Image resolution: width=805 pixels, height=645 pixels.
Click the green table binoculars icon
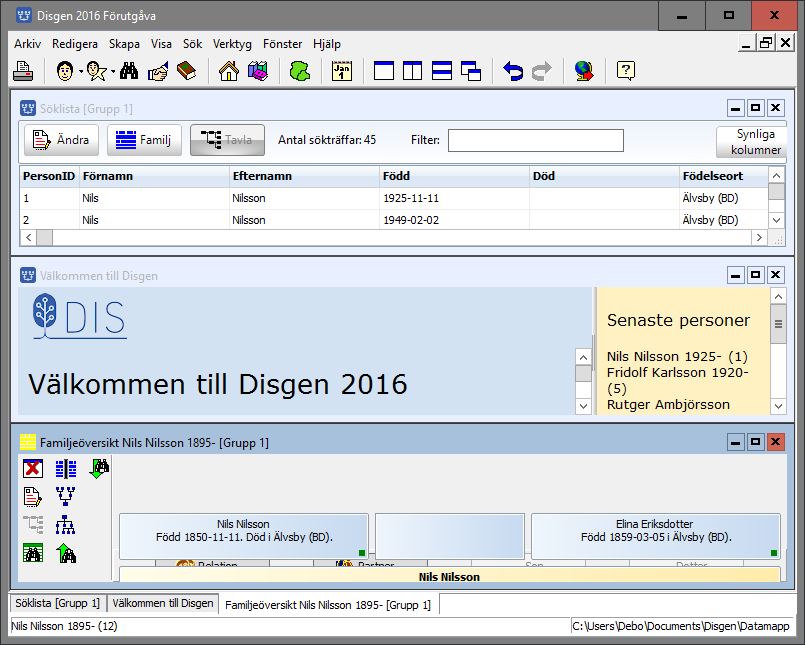point(33,554)
